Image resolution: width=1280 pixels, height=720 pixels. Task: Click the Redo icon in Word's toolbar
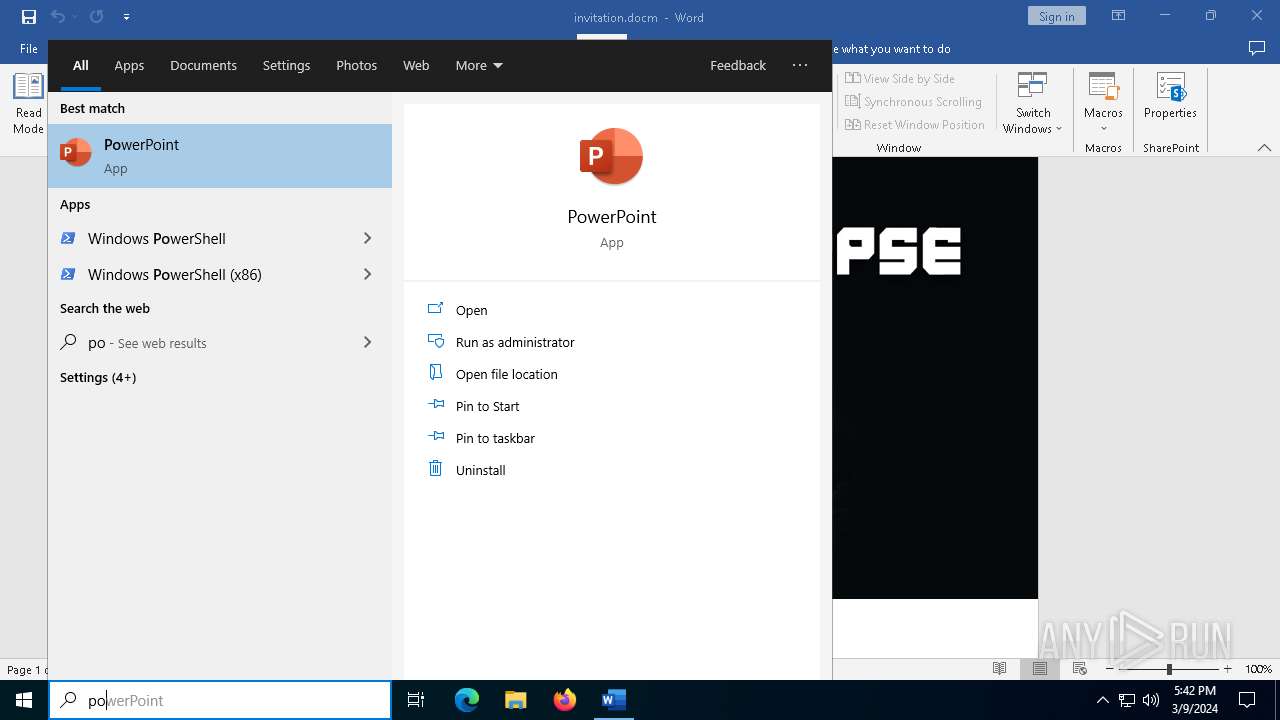tap(96, 16)
